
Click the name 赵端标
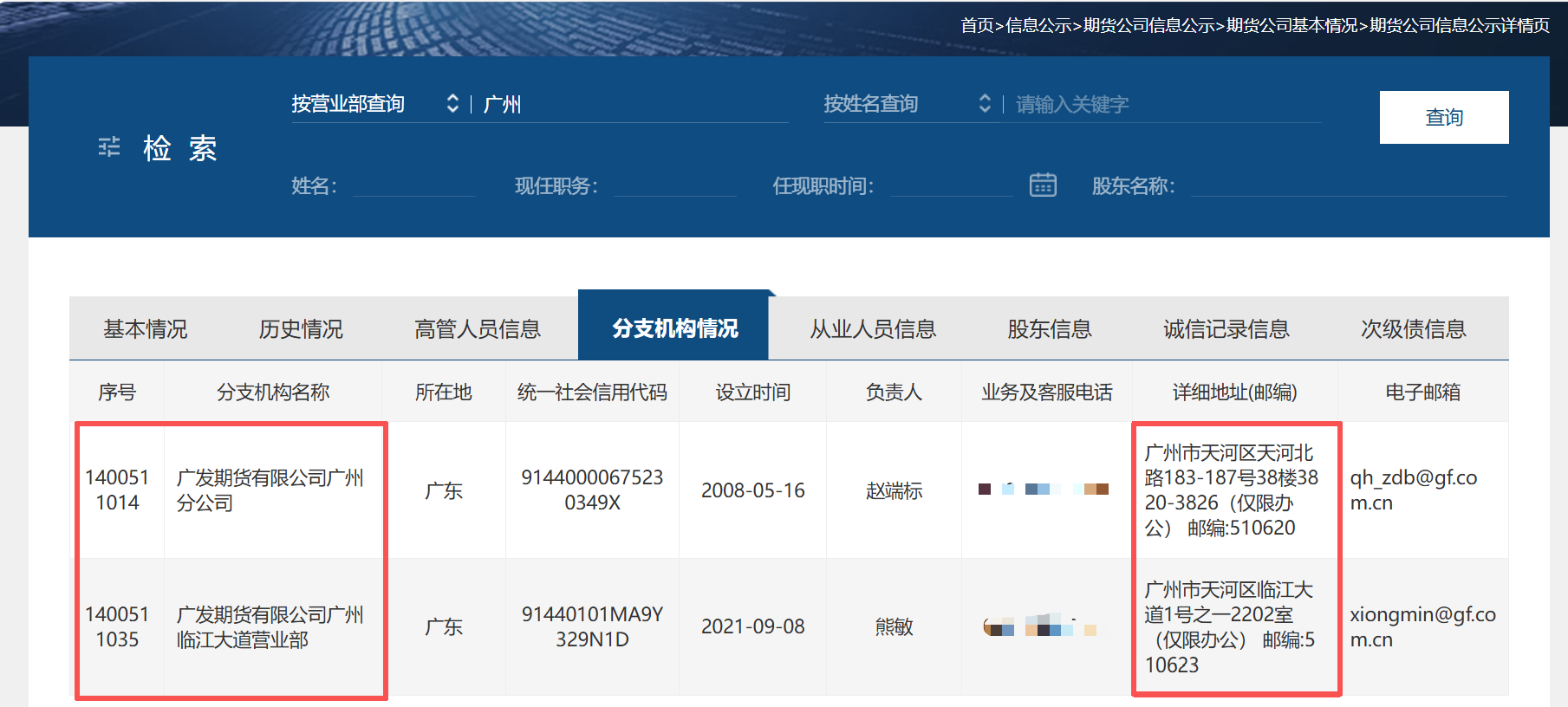click(x=894, y=490)
